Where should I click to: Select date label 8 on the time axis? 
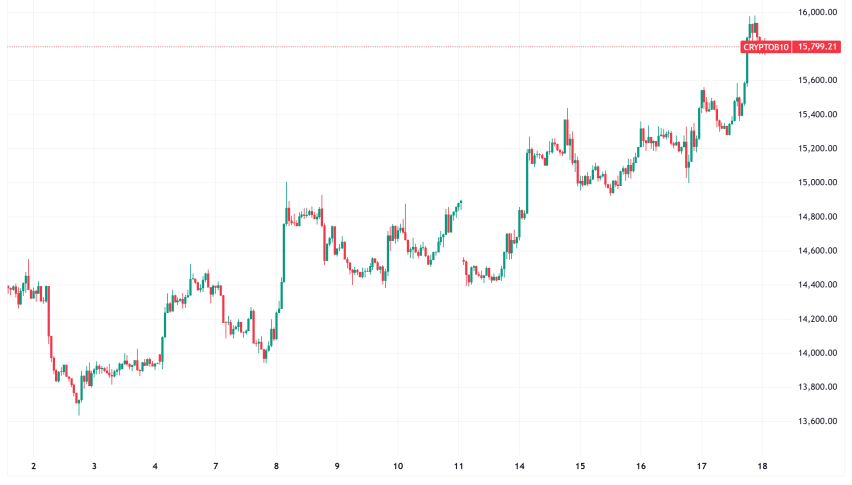pos(277,466)
